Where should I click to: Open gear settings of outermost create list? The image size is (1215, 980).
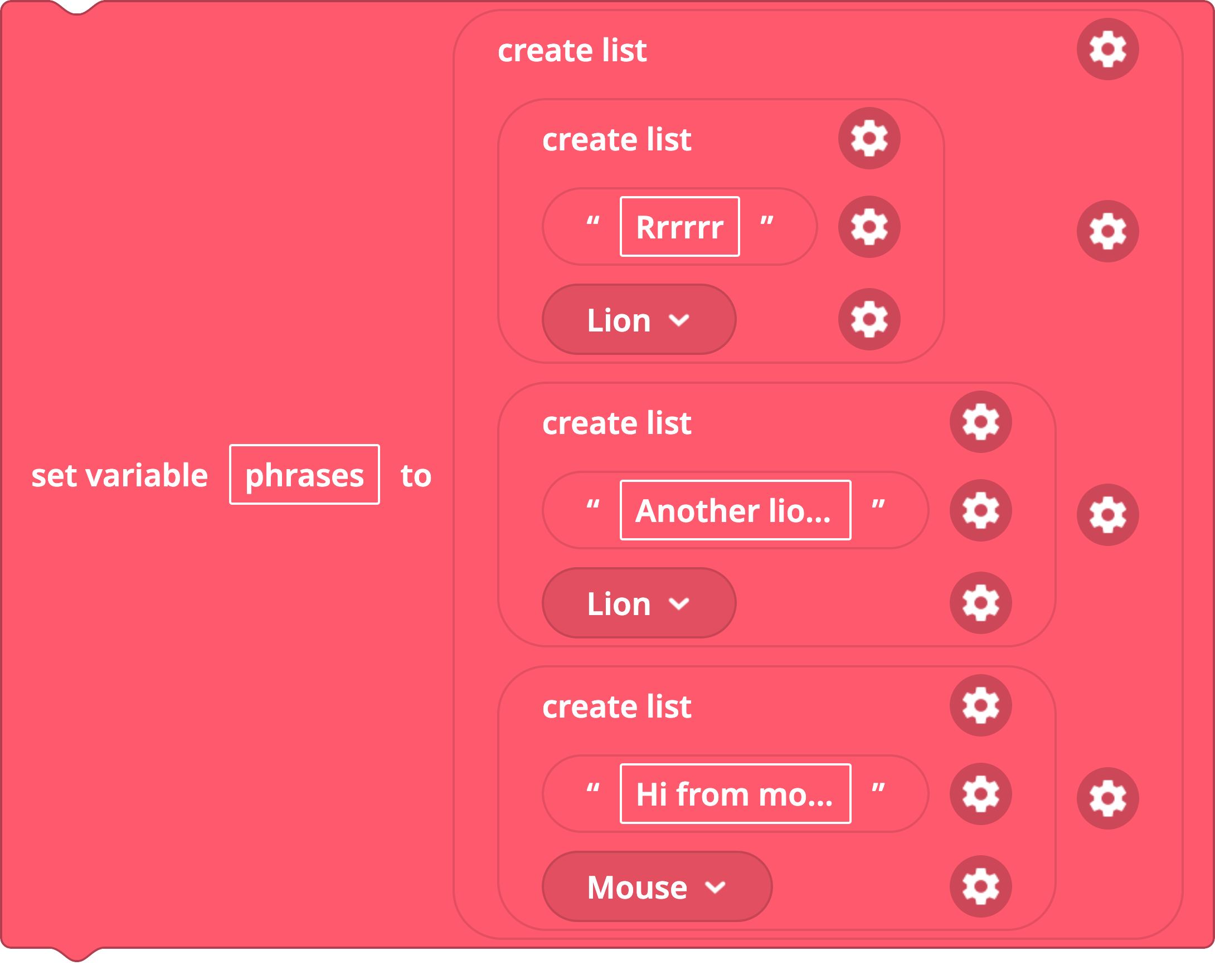1108,49
